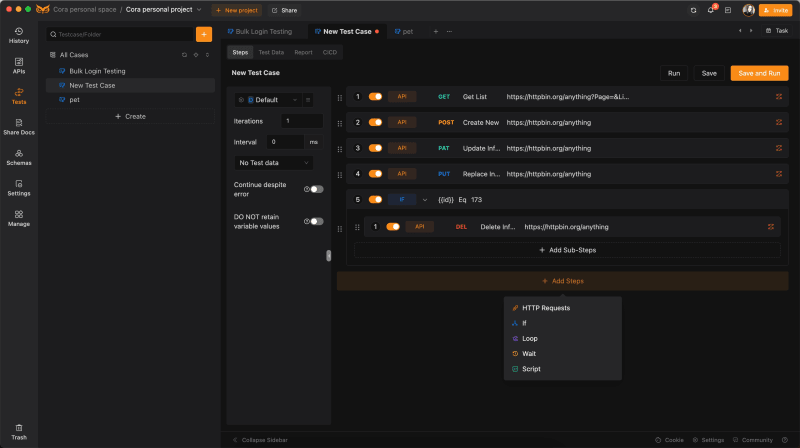Viewport: 800px width, 448px height.
Task: Click the orange plus add testcase button
Action: click(204, 34)
